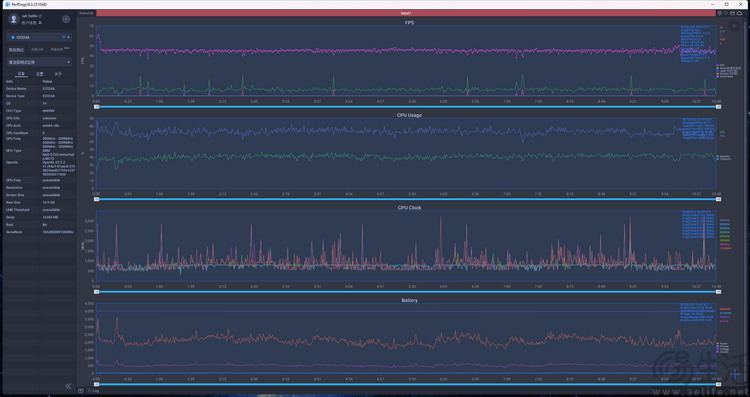Click the PerfDog app icon in title bar

7,4
